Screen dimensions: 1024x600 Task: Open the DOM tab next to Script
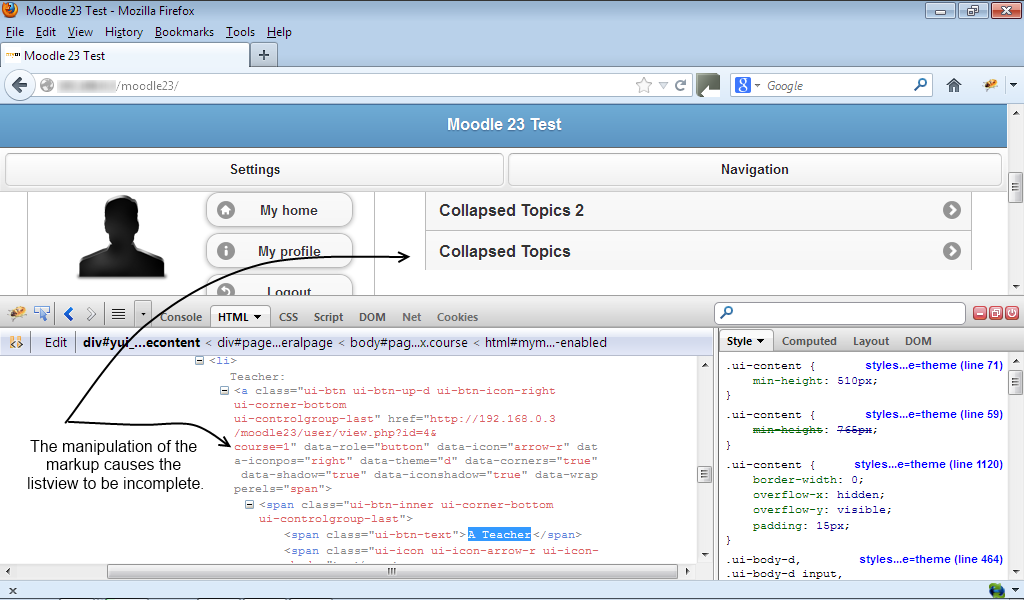pyautogui.click(x=372, y=317)
